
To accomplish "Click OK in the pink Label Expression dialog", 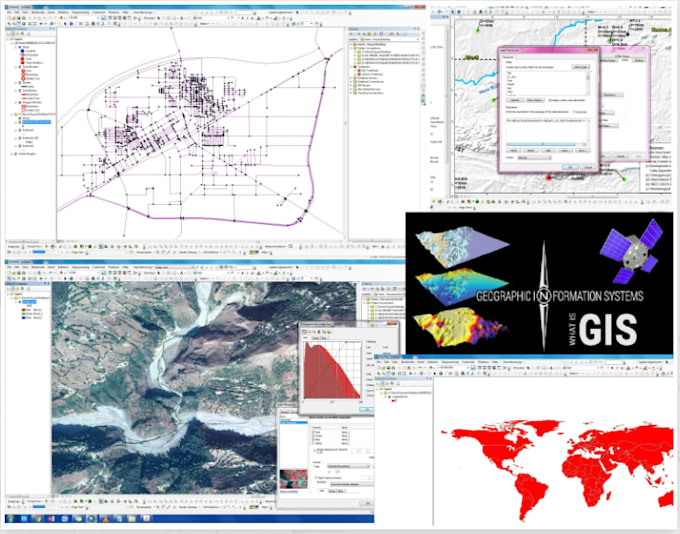I will [x=570, y=167].
